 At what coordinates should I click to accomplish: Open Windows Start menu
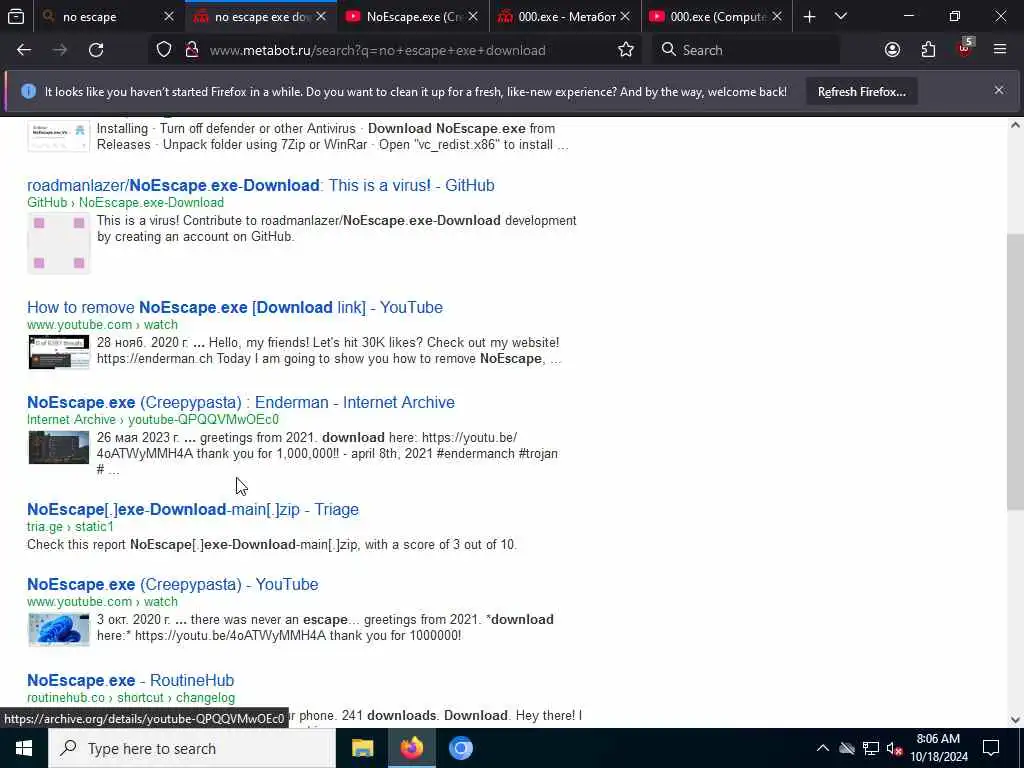(x=24, y=748)
